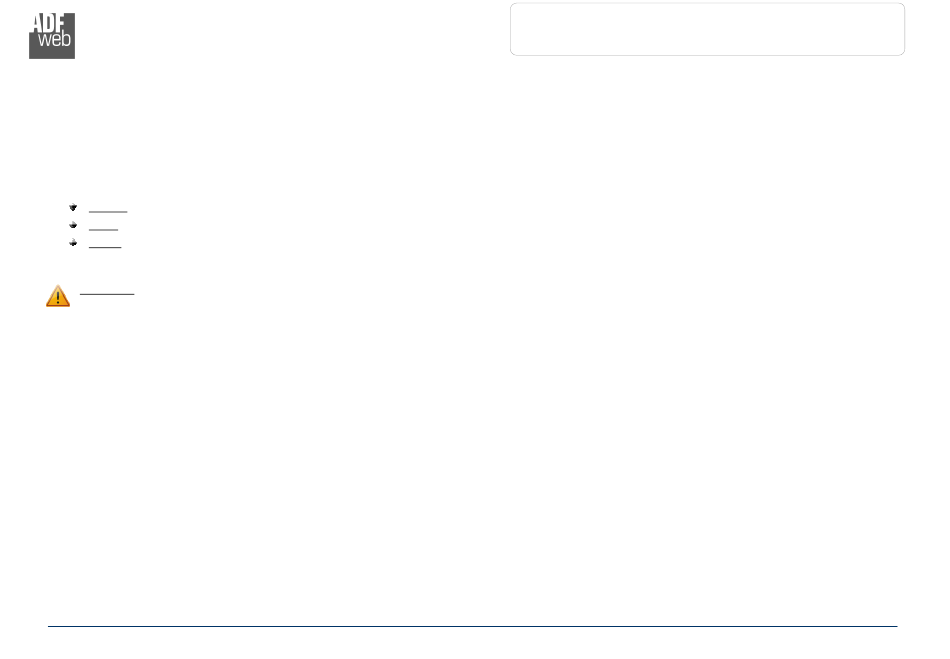Click the second bullet point marker
This screenshot has width=950, height=659.
(x=73, y=225)
